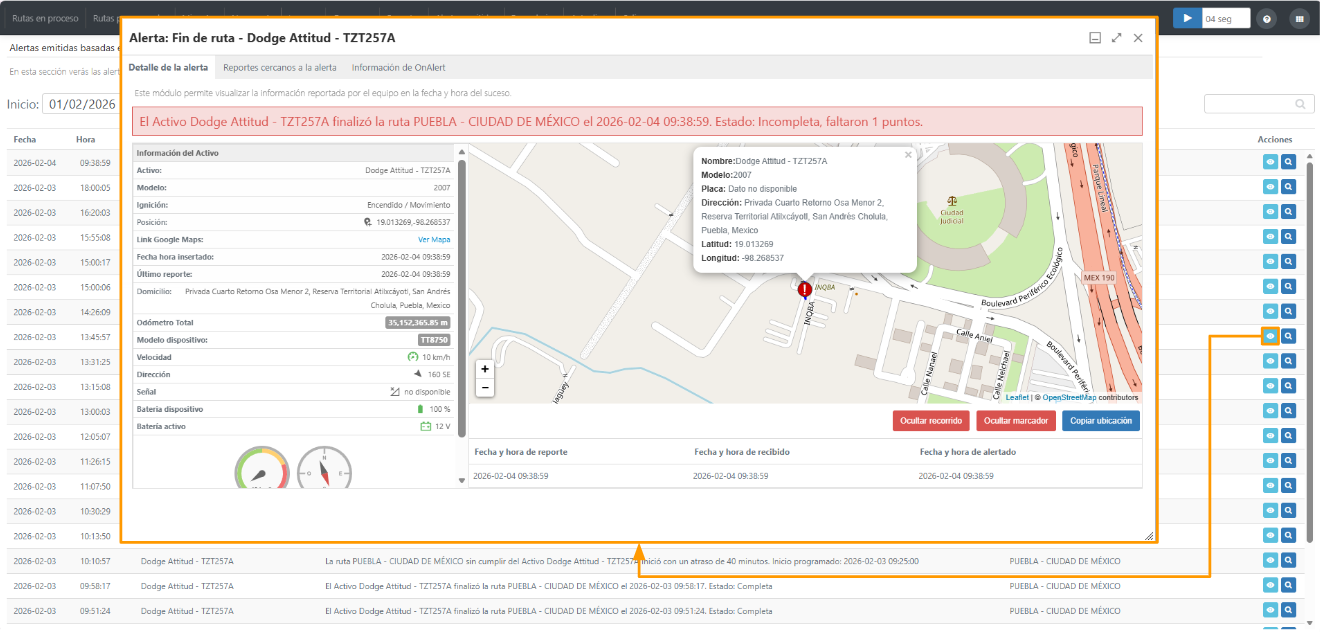View alert details for the 09:51:24 row
This screenshot has width=1320, height=632.
[1270, 611]
